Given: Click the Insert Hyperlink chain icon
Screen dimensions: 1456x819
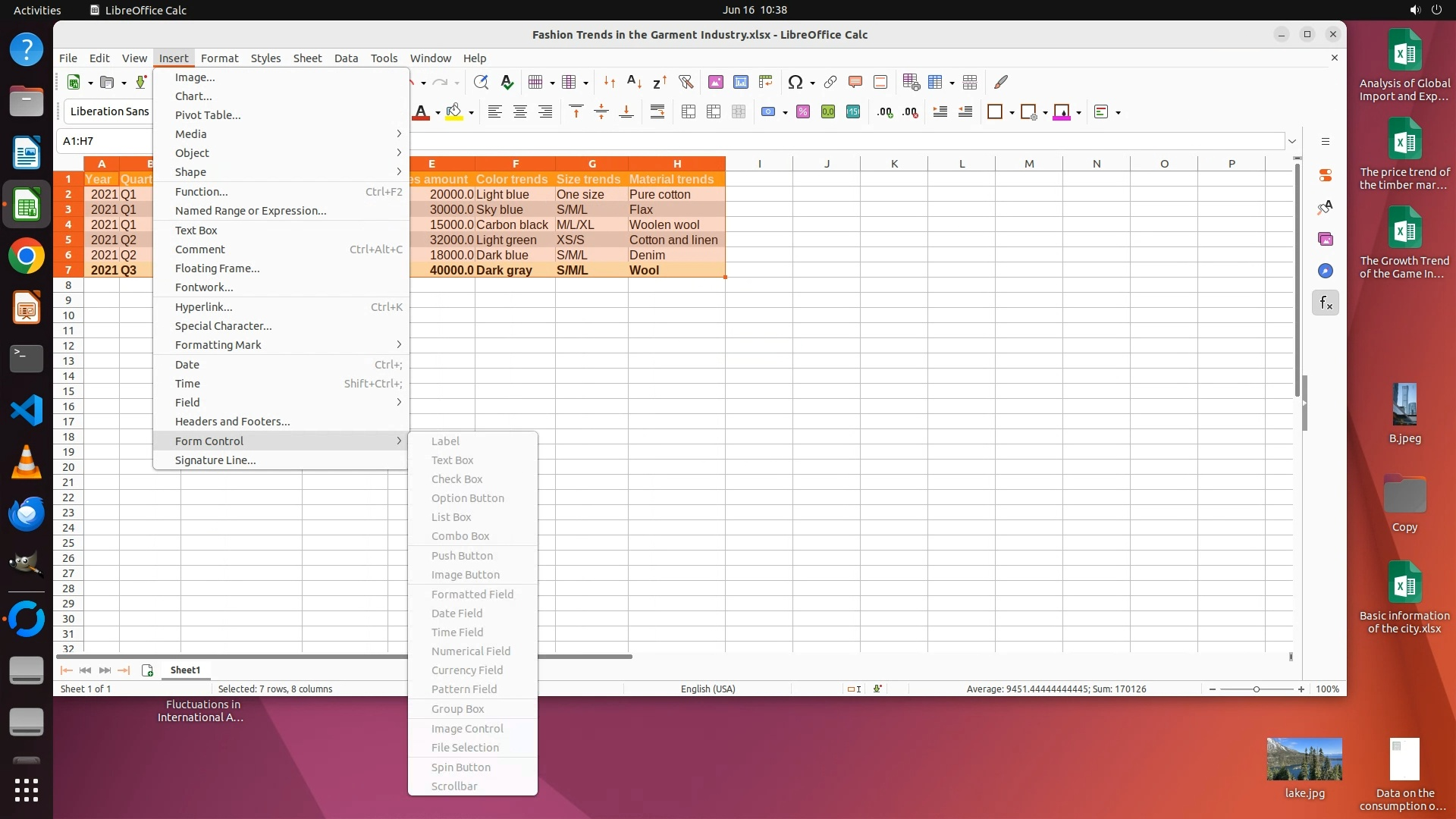Looking at the screenshot, I should pos(830,82).
